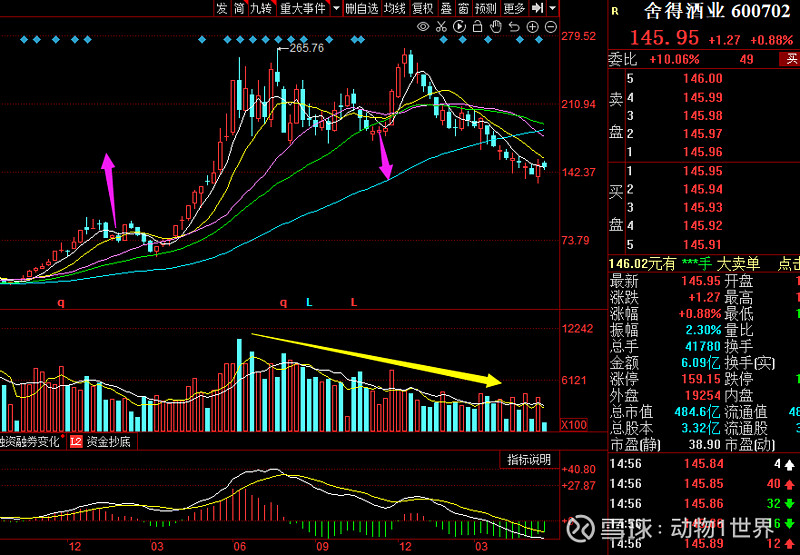Open the dropdown arrow after 重大事件
Image resolution: width=800 pixels, height=555 pixels.
[336, 8]
